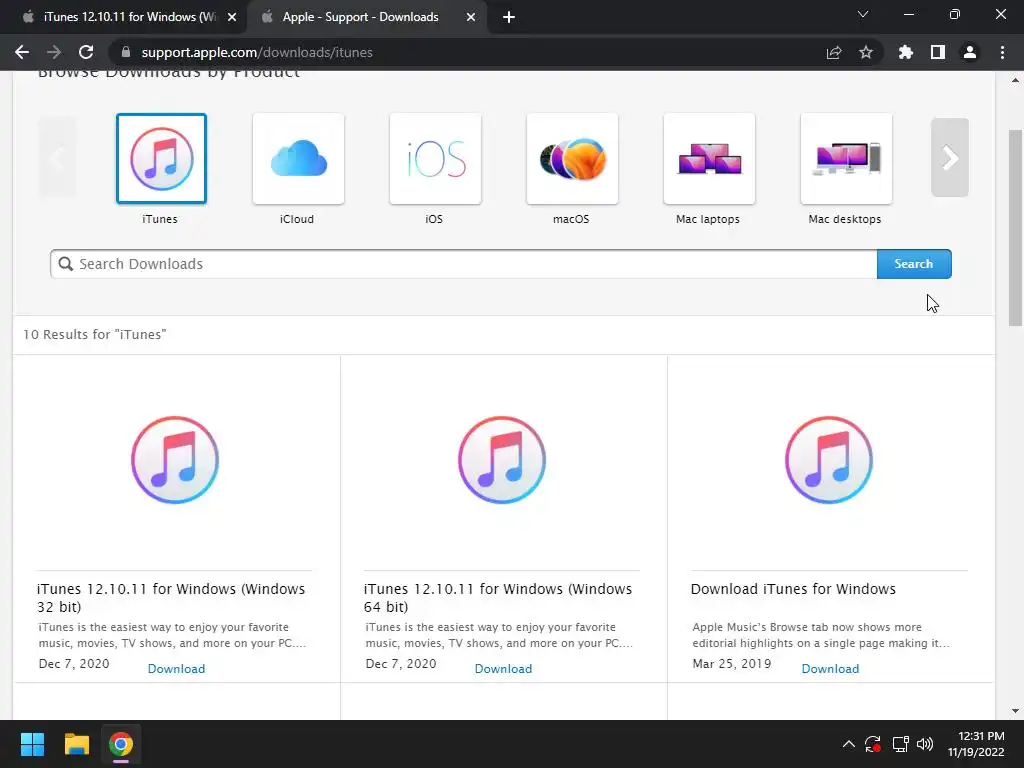The height and width of the screenshot is (768, 1024).
Task: Open network settings tray icon
Action: coord(901,744)
